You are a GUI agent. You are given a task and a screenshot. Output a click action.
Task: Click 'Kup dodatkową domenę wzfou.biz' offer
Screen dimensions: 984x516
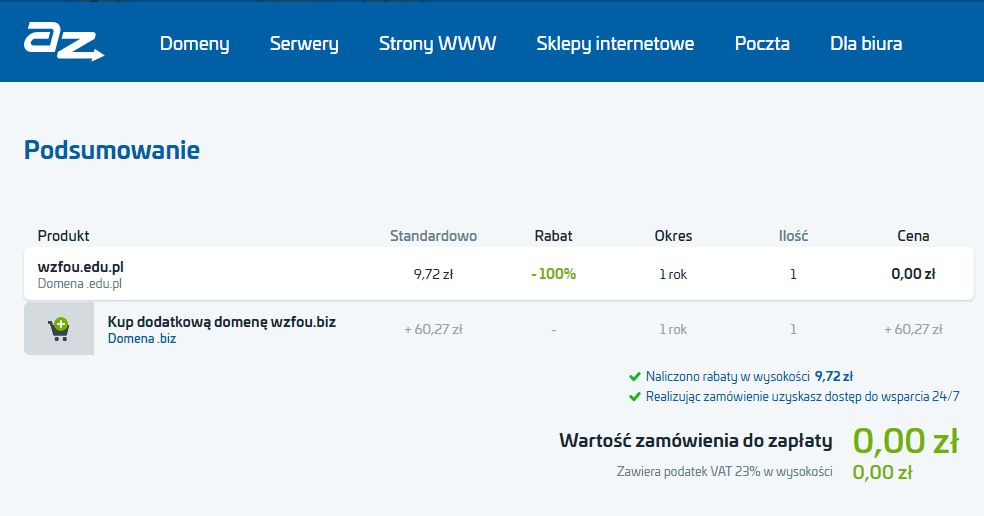222,322
